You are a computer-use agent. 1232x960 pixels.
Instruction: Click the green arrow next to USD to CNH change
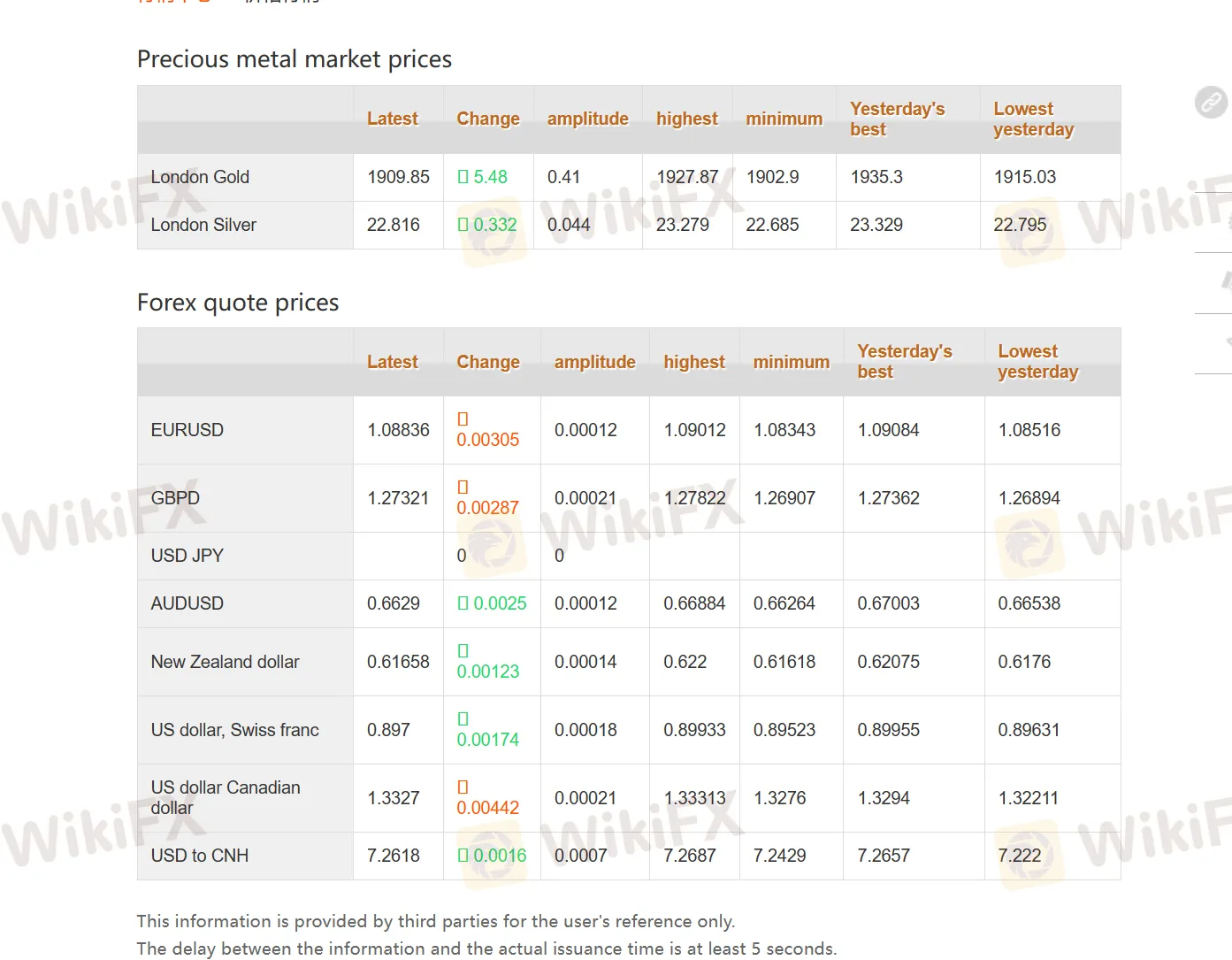(461, 856)
